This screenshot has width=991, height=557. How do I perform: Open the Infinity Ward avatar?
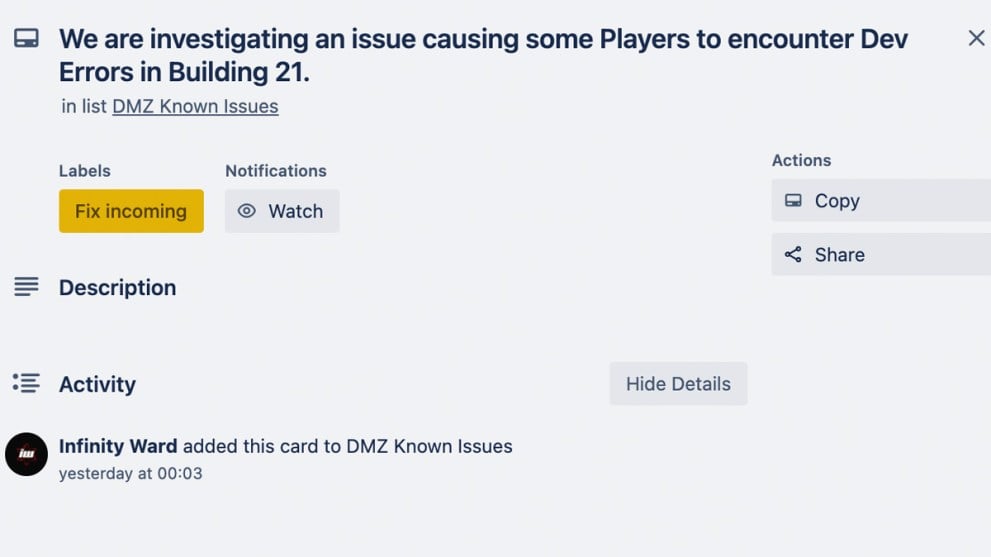click(26, 454)
